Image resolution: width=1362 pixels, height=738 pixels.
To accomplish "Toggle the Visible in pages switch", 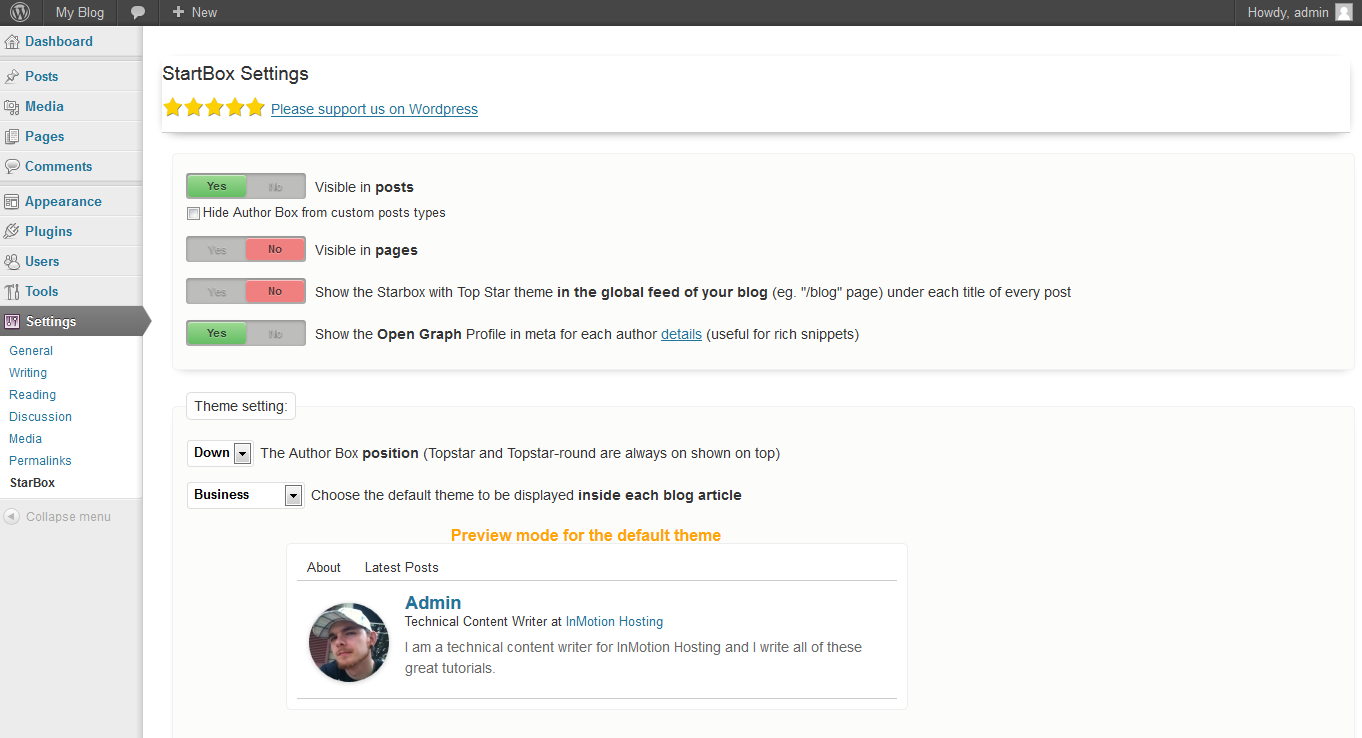I will (246, 249).
